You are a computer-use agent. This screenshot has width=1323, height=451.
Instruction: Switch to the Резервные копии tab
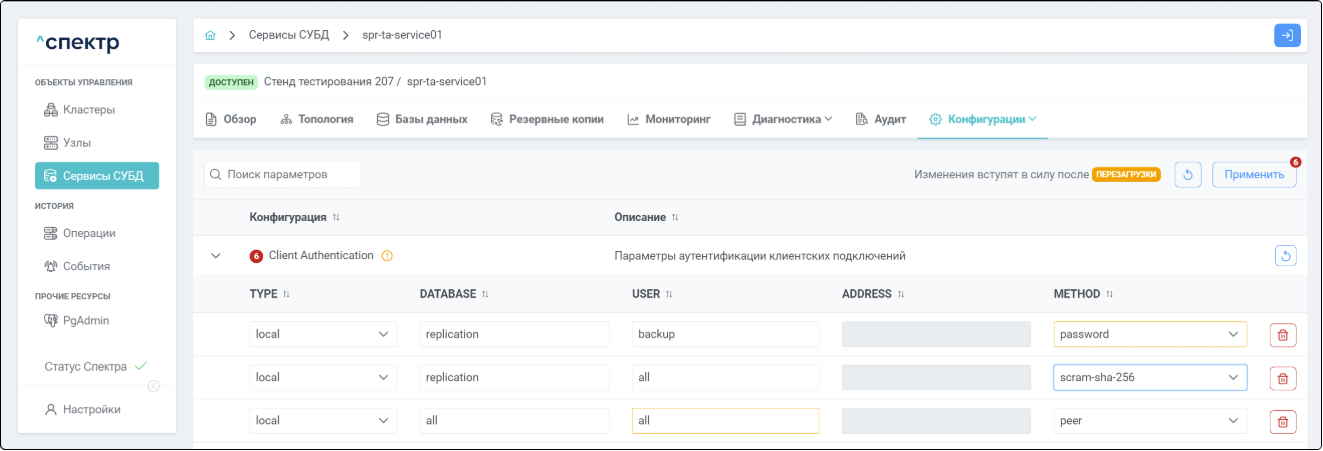pyautogui.click(x=547, y=119)
